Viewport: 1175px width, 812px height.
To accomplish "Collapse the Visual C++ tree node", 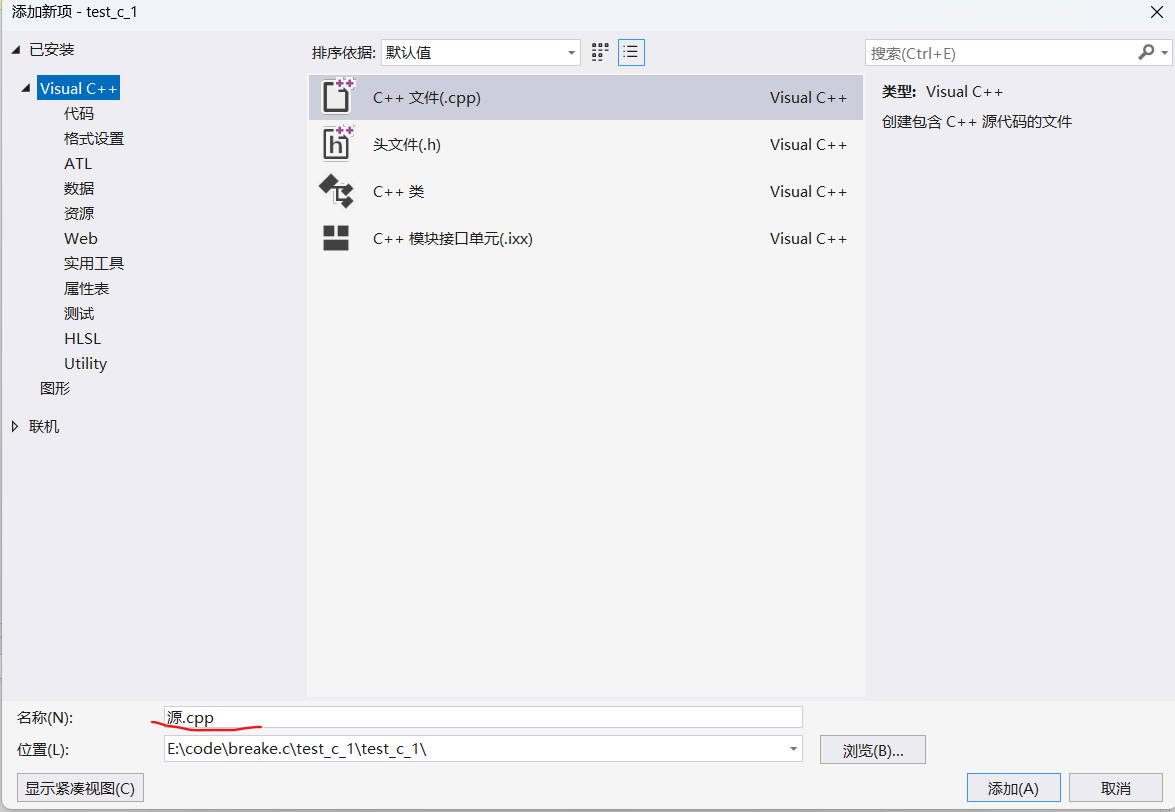I will pos(26,88).
